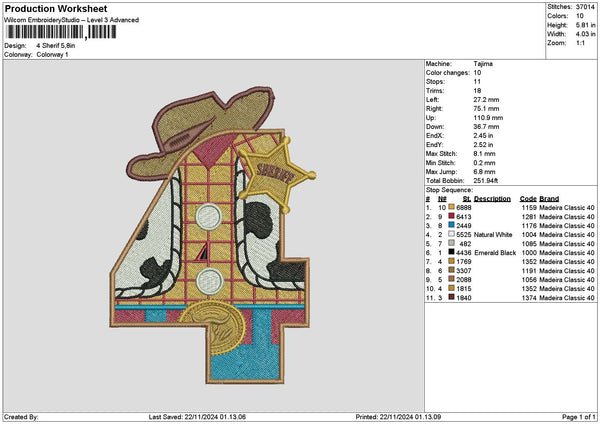Click the swatch beside stitch count 2088
The width and height of the screenshot is (600, 424).
(x=452, y=279)
